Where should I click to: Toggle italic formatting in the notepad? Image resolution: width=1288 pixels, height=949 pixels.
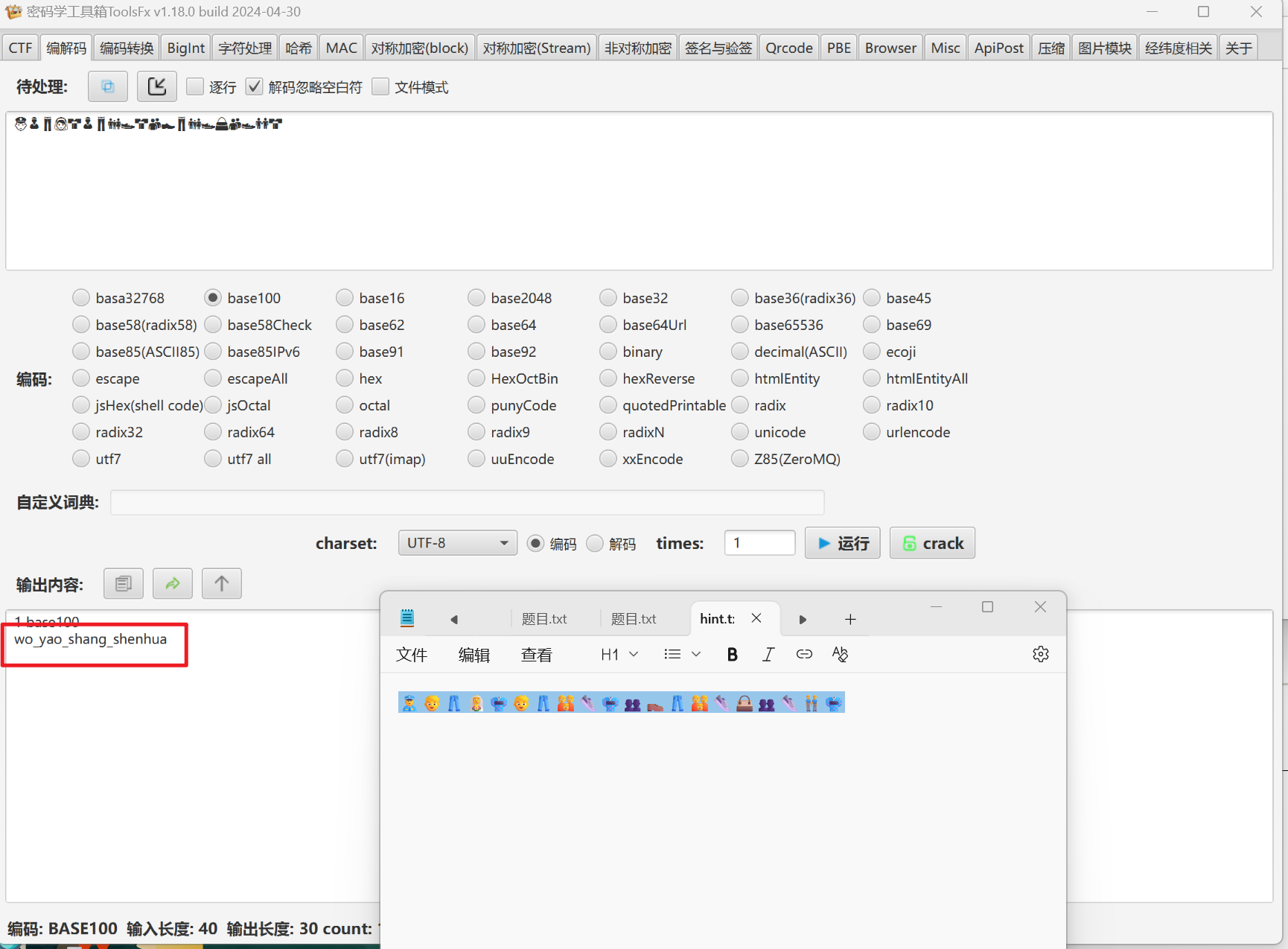768,654
